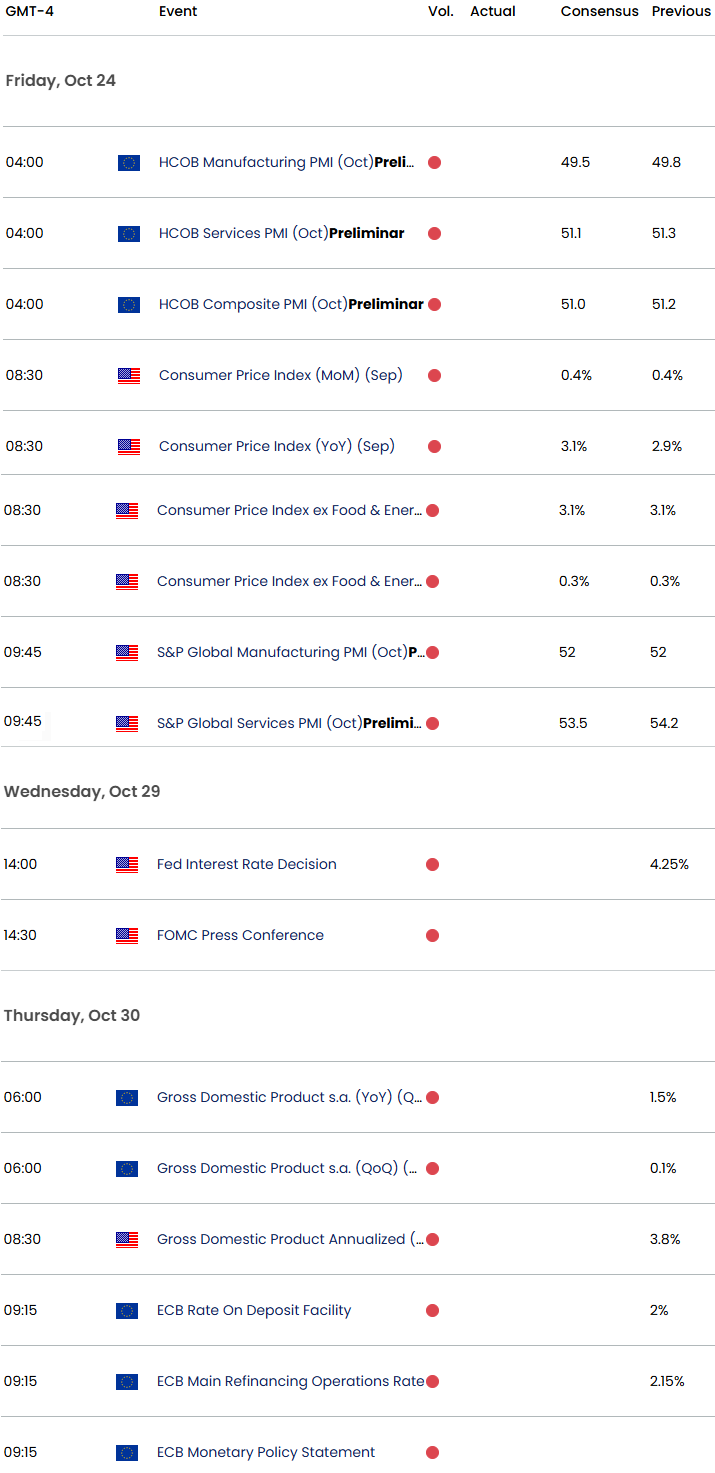Click the Event column header
The width and height of the screenshot is (715, 1473).
(x=178, y=12)
